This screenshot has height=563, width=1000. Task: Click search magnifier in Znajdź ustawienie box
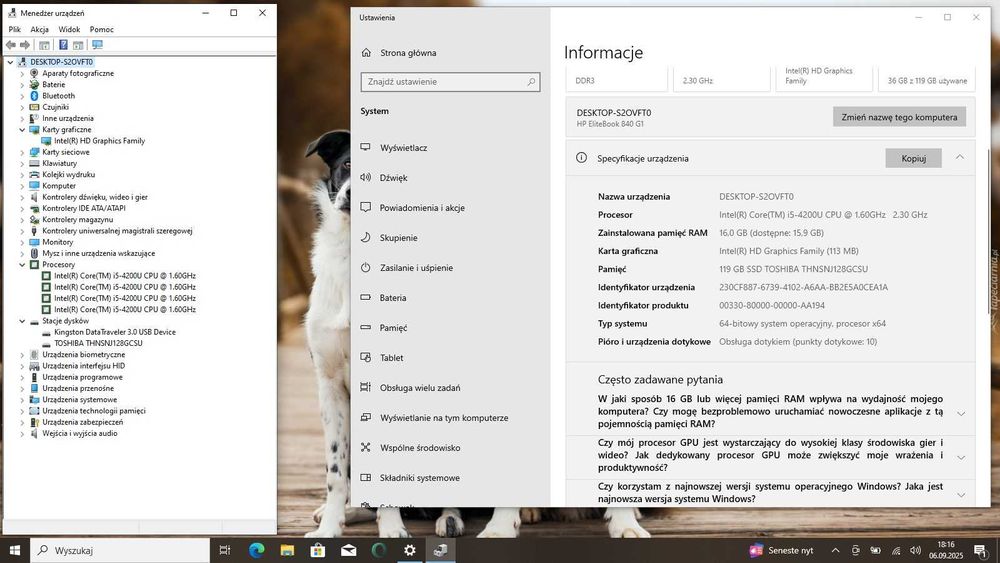coord(531,82)
